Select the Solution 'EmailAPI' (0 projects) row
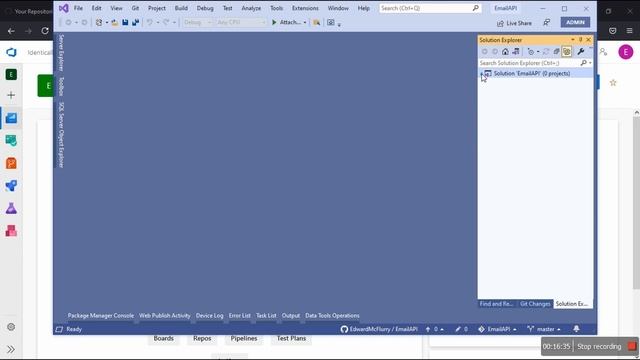The width and height of the screenshot is (640, 360). coord(536,73)
